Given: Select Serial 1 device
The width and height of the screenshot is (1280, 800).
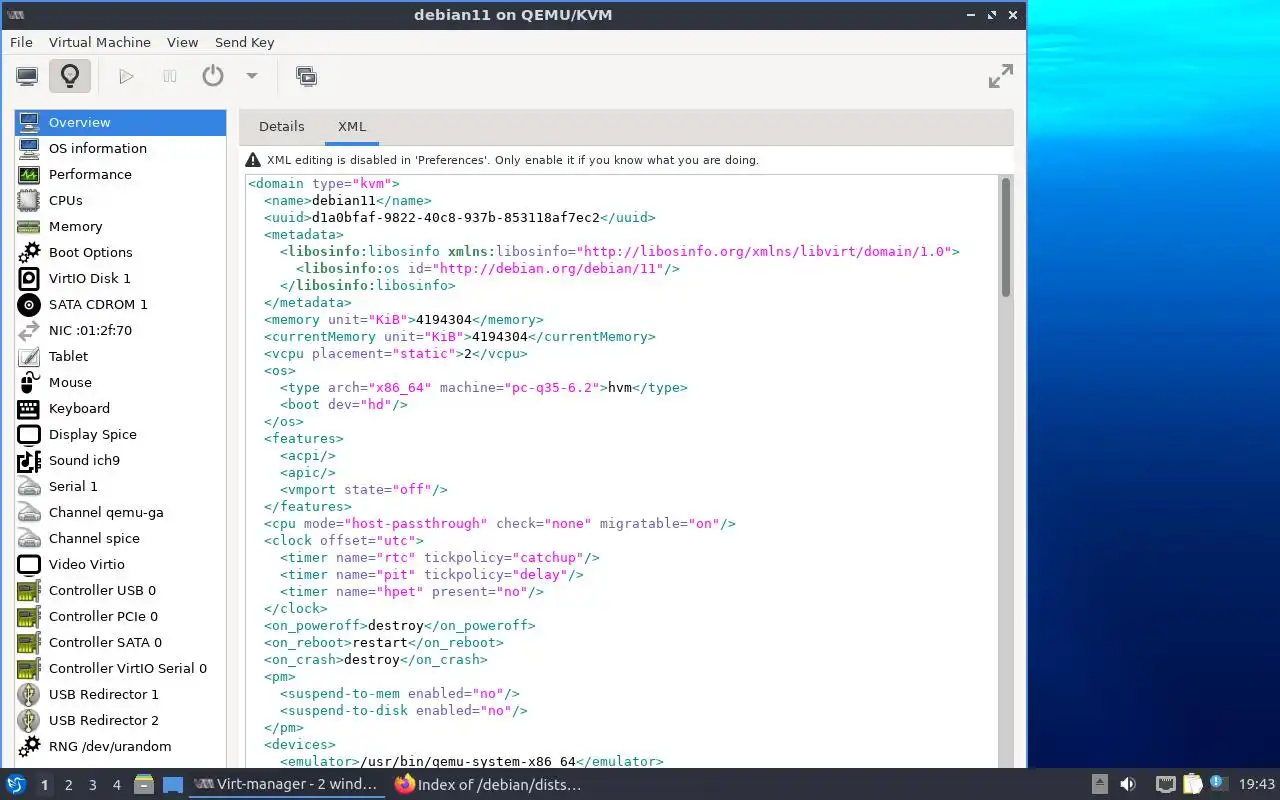Looking at the screenshot, I should pyautogui.click(x=120, y=486).
